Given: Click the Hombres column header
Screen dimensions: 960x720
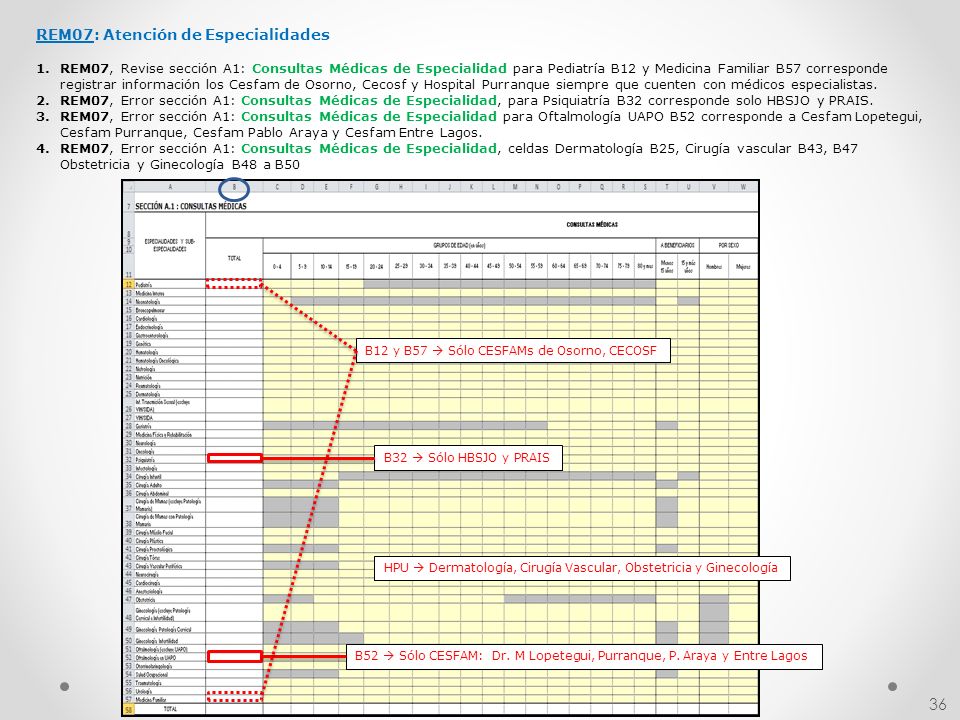Looking at the screenshot, I should 714,266.
